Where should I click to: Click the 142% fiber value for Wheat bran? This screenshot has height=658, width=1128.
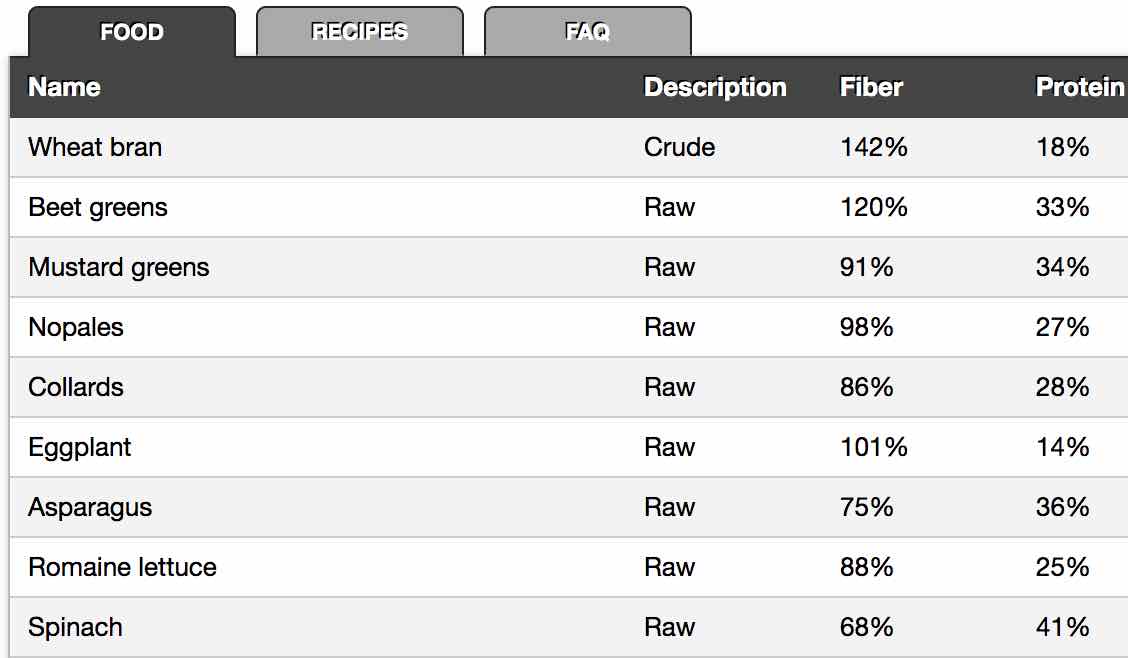874,147
